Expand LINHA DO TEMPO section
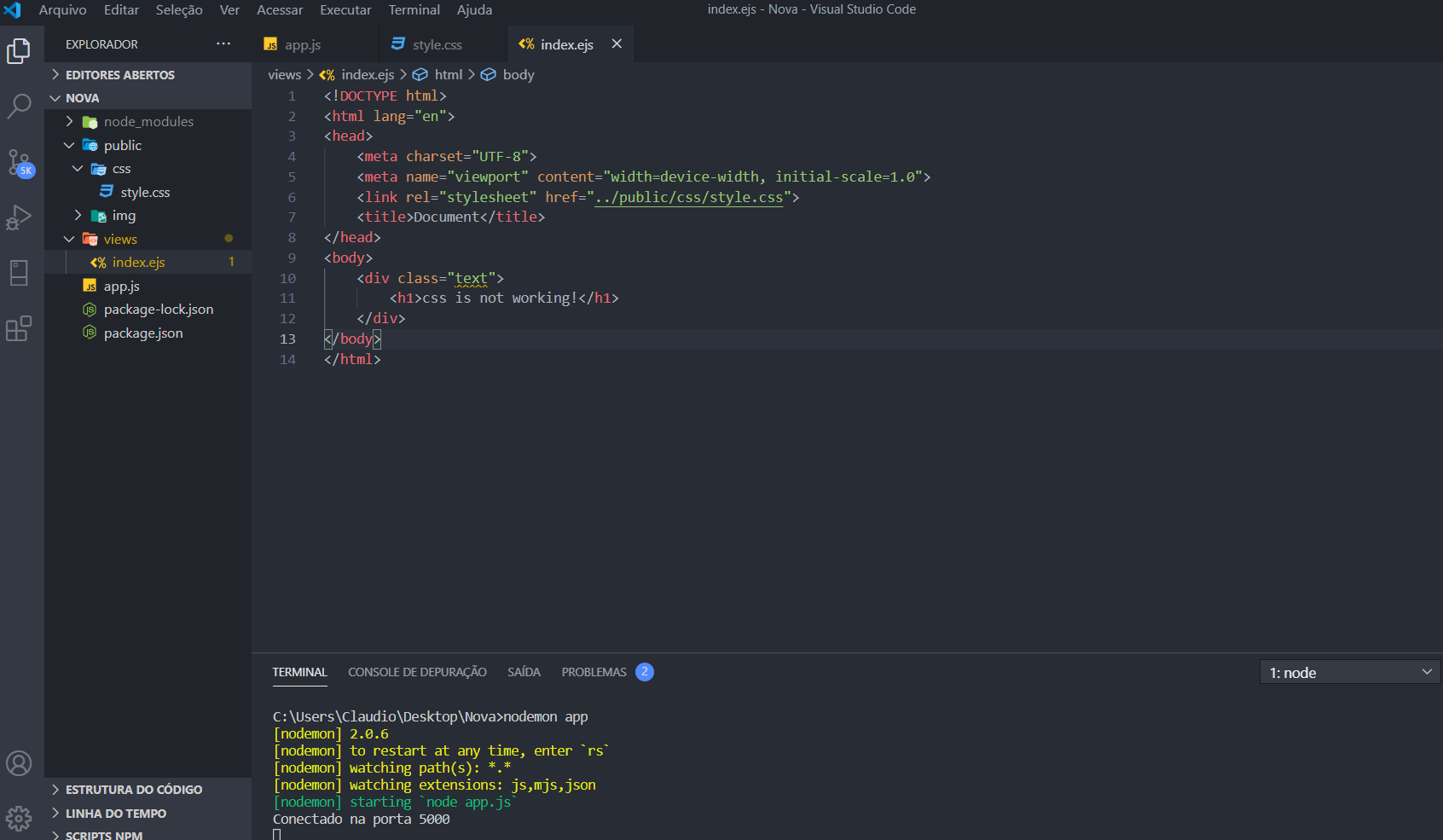 148,814
